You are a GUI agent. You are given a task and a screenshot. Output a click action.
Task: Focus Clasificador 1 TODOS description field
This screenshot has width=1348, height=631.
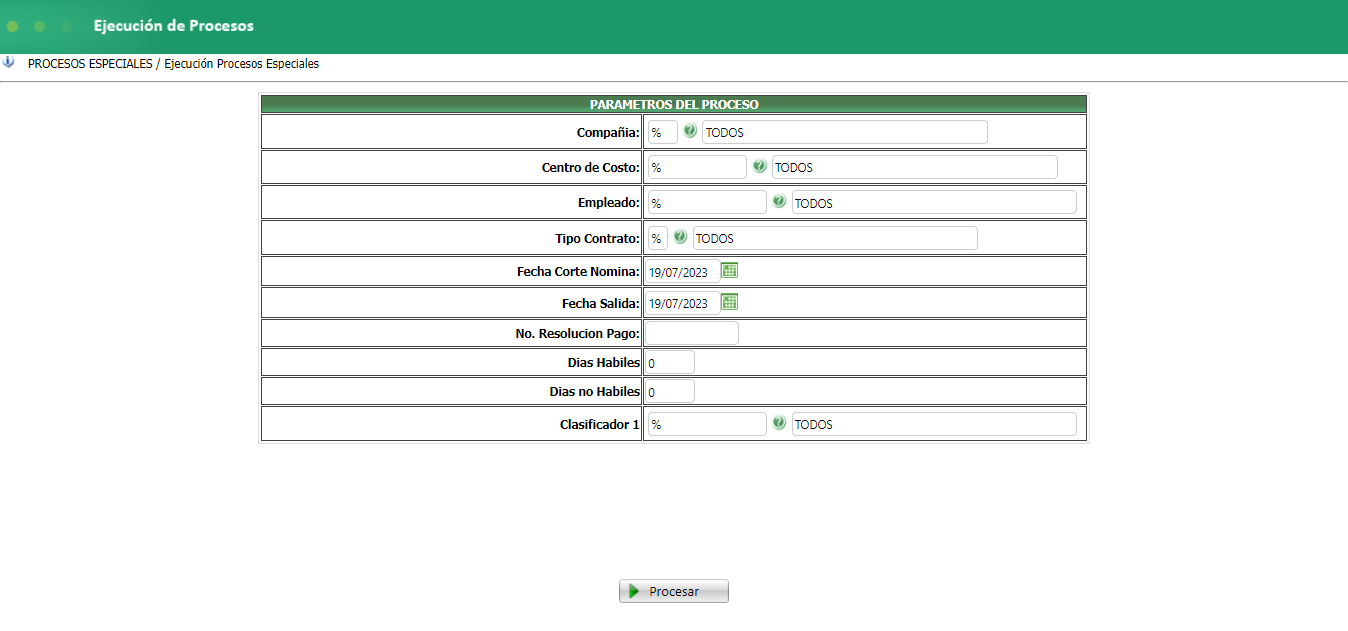point(934,424)
